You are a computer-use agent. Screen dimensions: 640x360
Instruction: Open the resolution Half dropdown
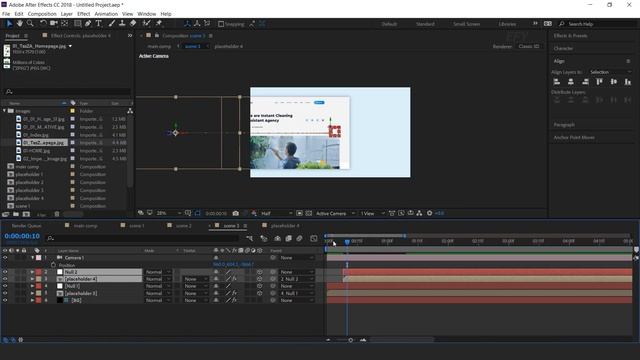tap(277, 213)
